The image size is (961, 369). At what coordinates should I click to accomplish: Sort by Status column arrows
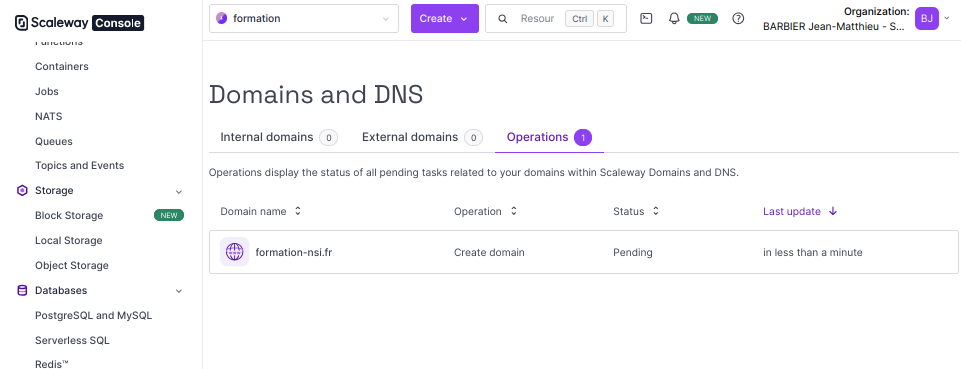pos(656,211)
